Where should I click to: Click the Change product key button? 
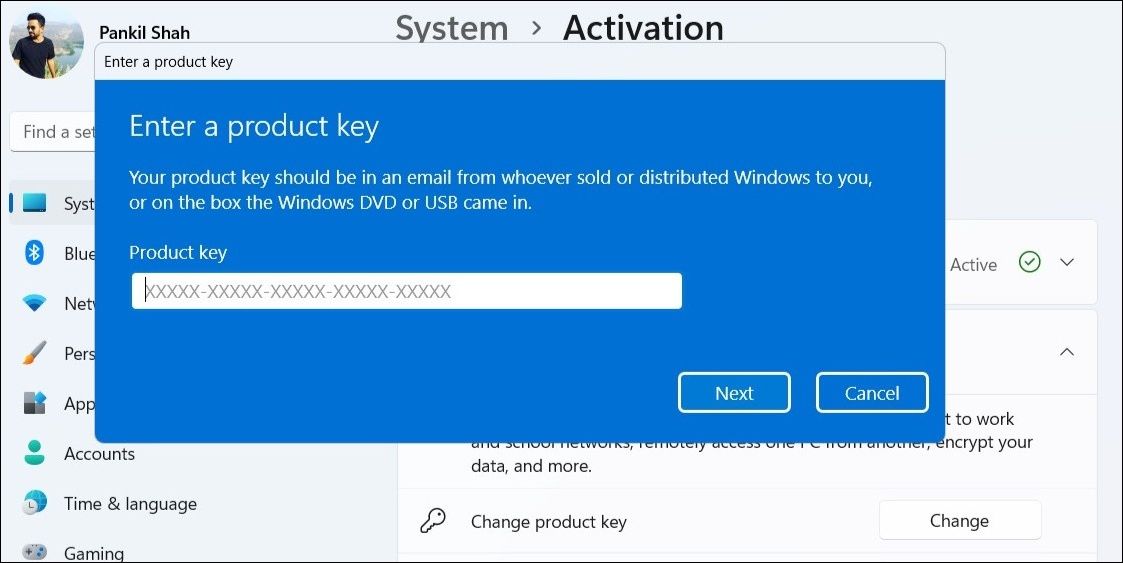click(959, 521)
